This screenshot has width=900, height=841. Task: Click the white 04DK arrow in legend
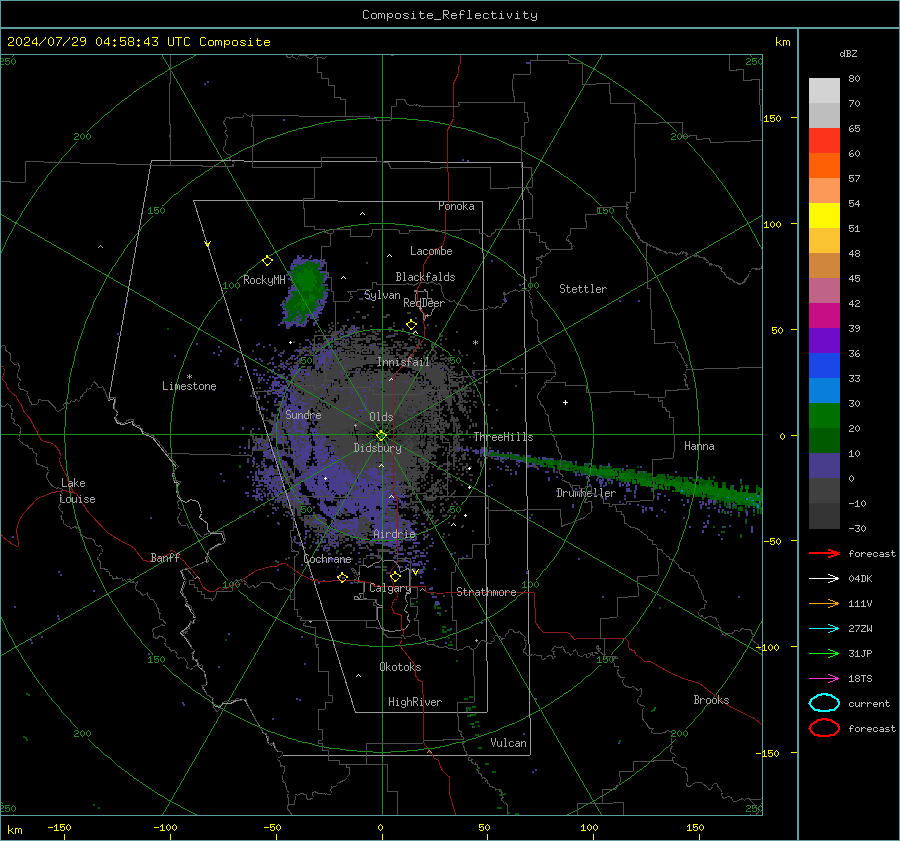tap(824, 579)
